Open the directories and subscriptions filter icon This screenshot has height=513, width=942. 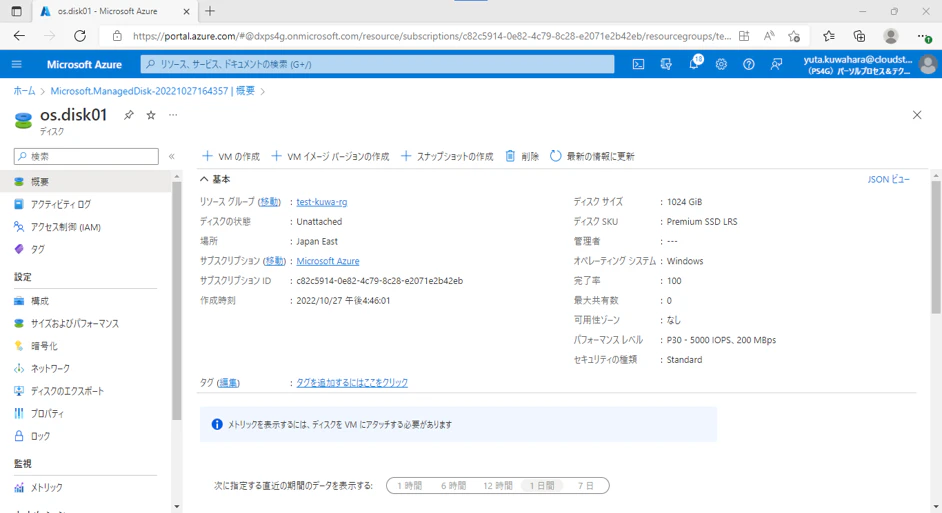666,64
